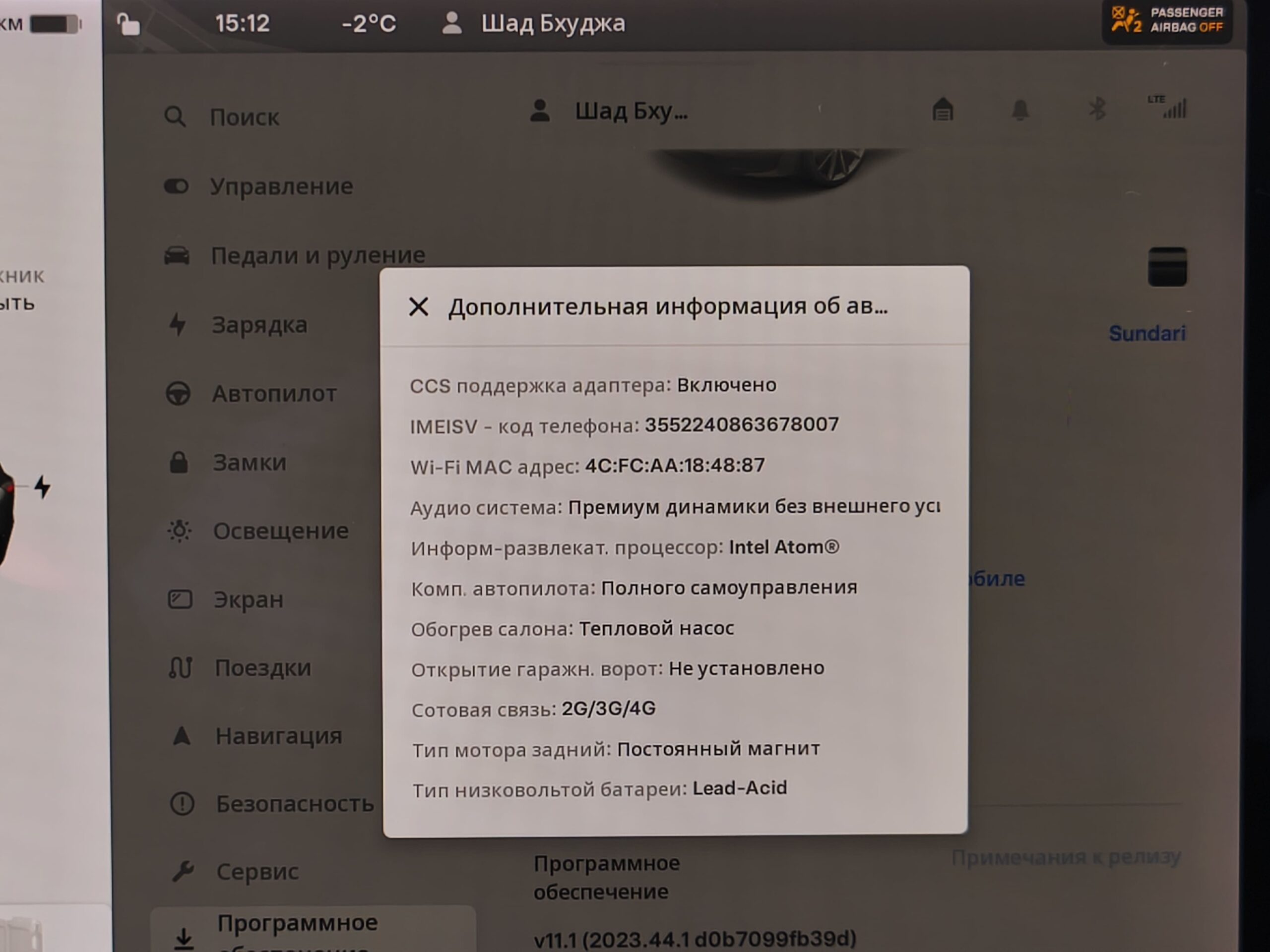Open Замки settings
1270x952 pixels.
[249, 463]
